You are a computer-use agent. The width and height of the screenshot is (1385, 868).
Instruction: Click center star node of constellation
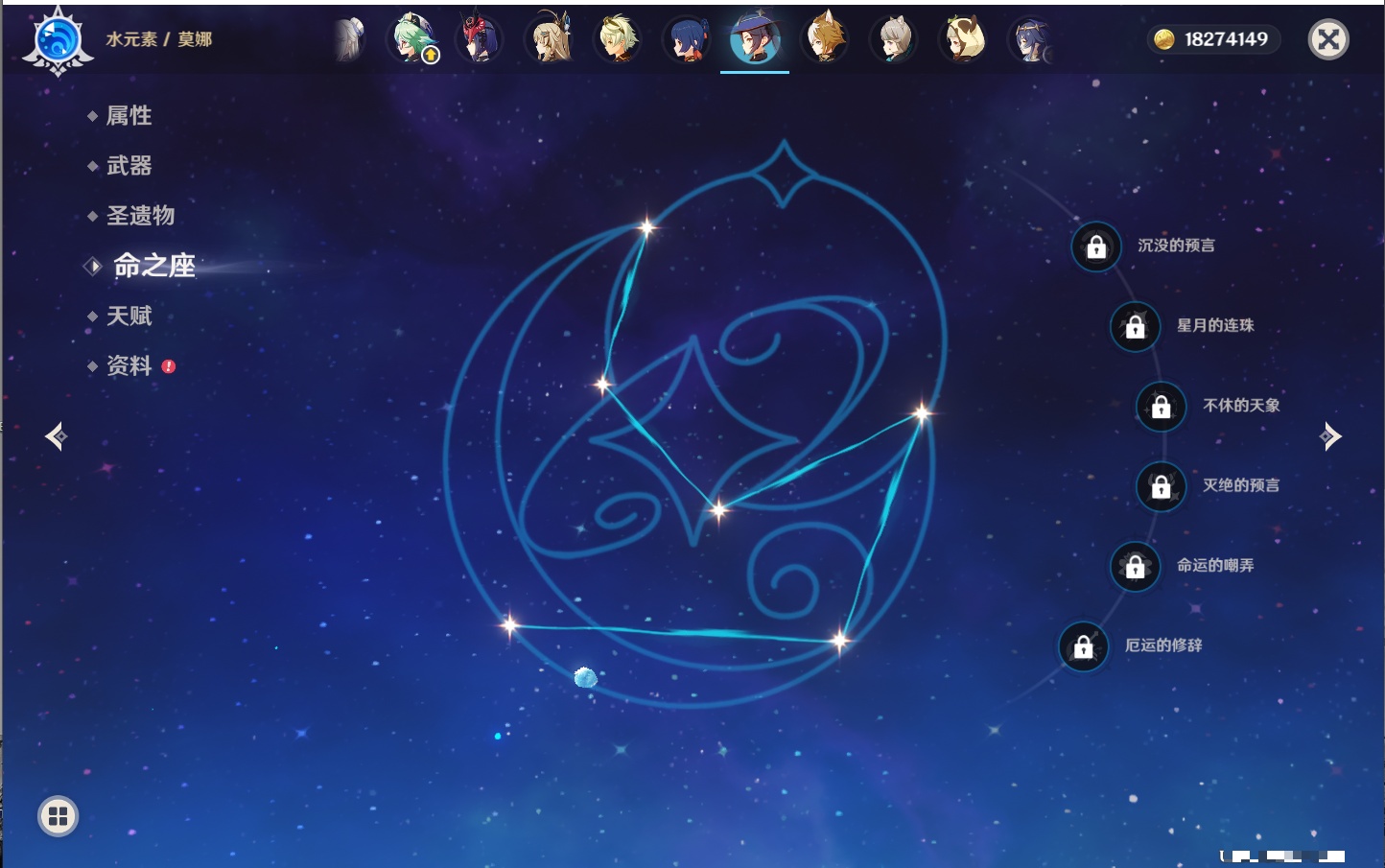718,509
